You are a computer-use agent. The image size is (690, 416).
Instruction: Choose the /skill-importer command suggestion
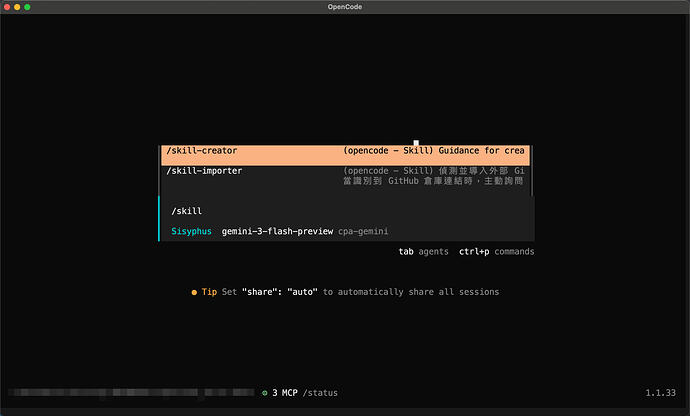pyautogui.click(x=345, y=176)
